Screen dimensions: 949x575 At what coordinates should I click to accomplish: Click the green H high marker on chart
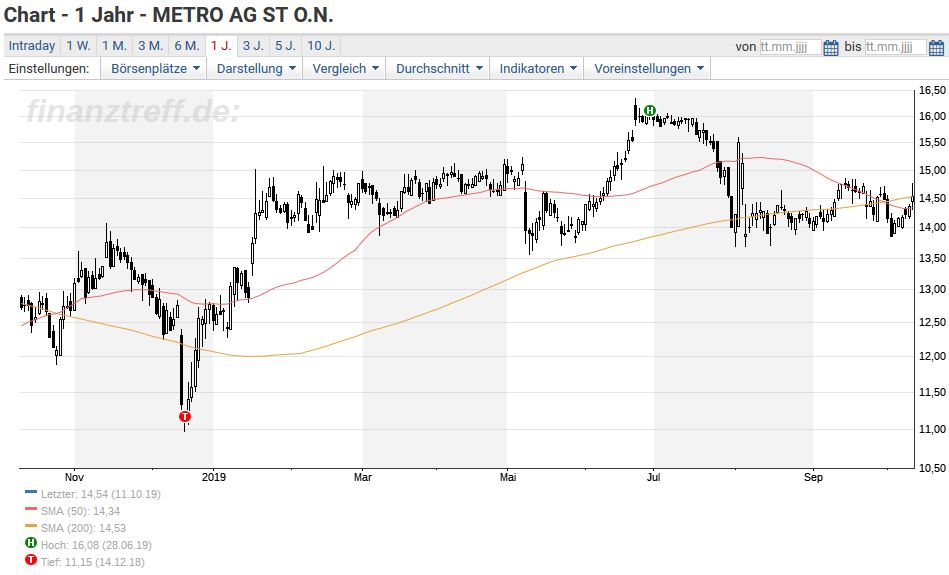(649, 110)
